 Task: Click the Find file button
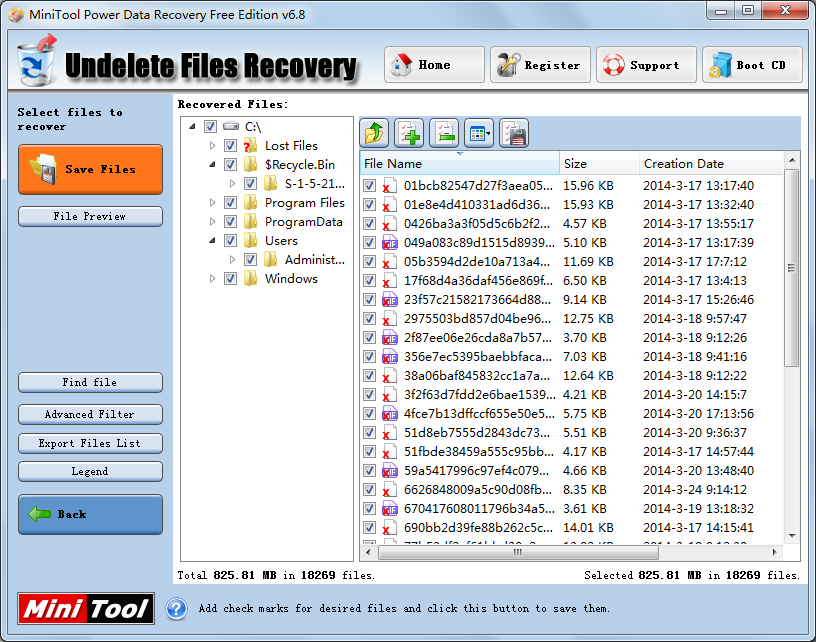91,382
